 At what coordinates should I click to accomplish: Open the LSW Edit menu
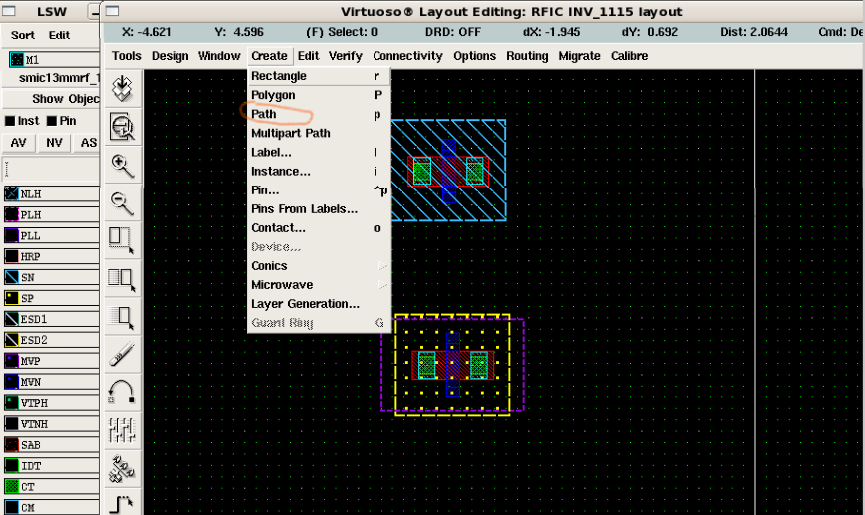click(59, 35)
